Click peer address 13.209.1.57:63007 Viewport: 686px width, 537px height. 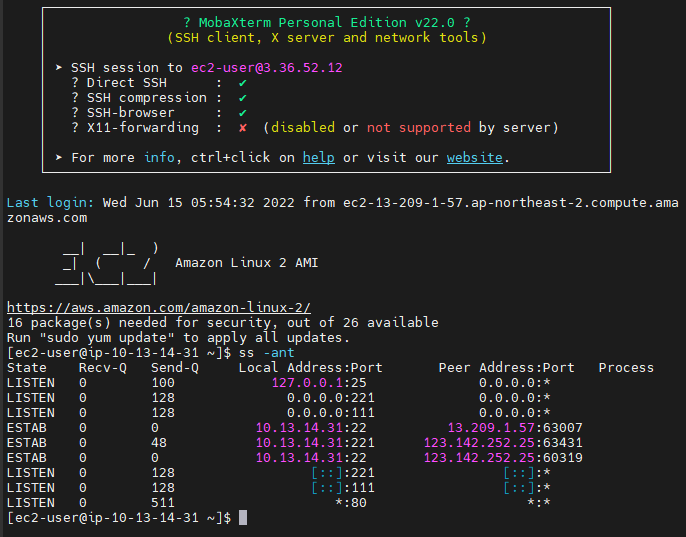(515, 428)
